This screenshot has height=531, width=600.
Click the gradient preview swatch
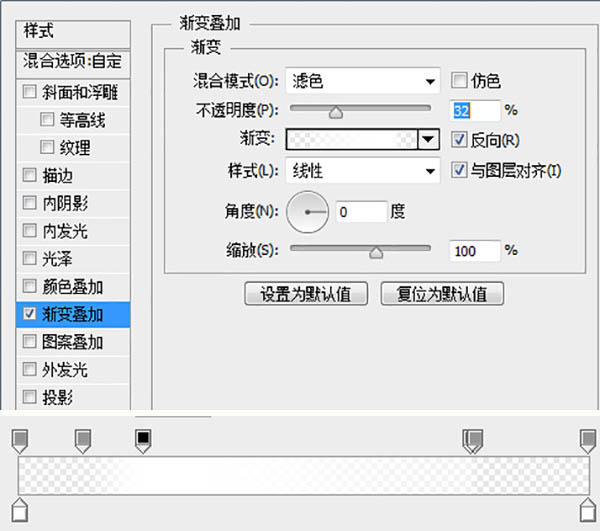352,139
